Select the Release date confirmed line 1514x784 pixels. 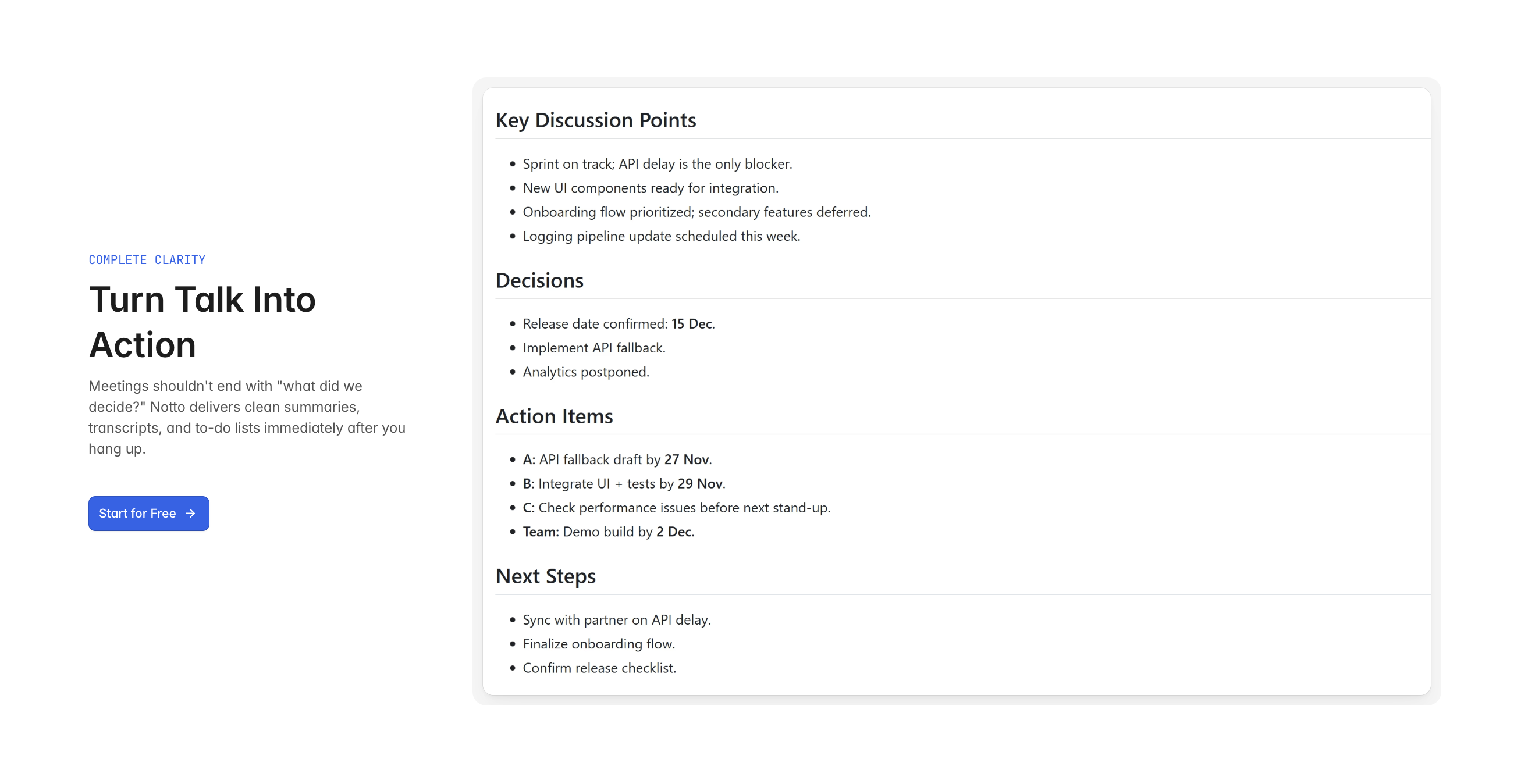click(619, 323)
